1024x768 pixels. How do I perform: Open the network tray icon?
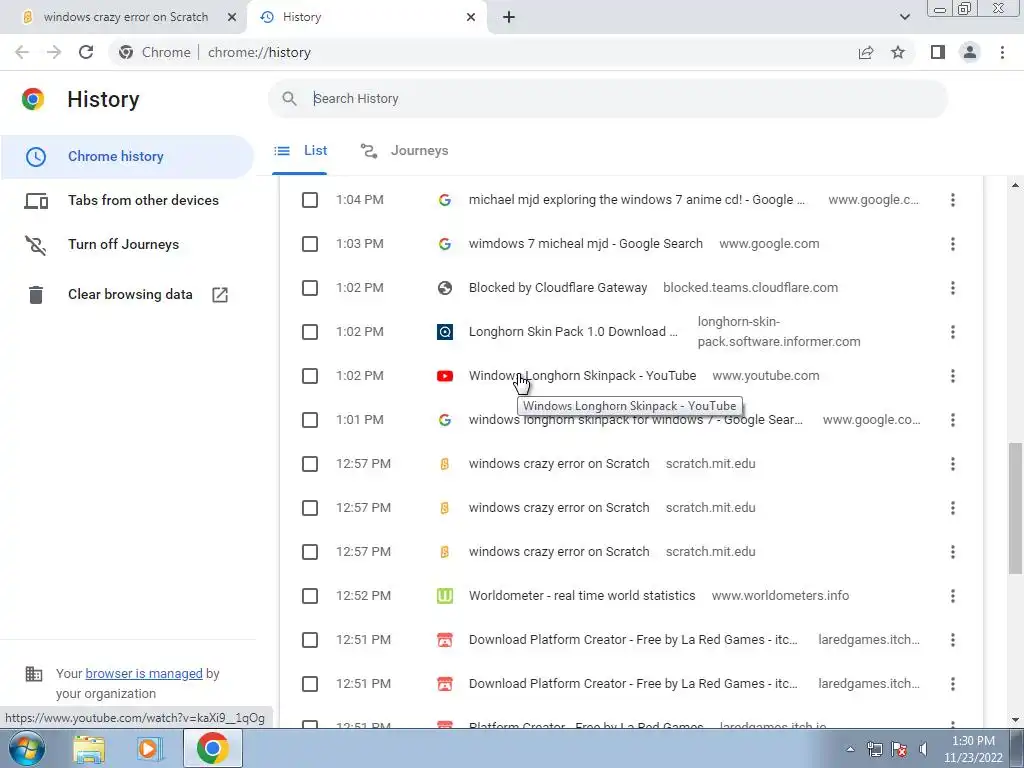874,749
